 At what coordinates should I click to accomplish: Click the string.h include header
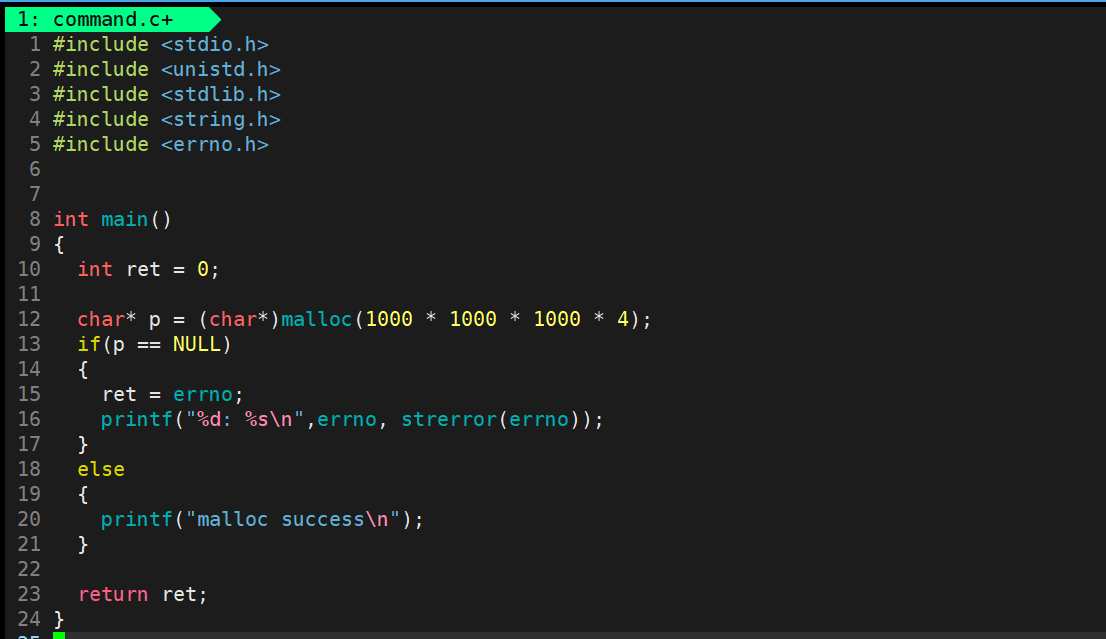pyautogui.click(x=220, y=119)
